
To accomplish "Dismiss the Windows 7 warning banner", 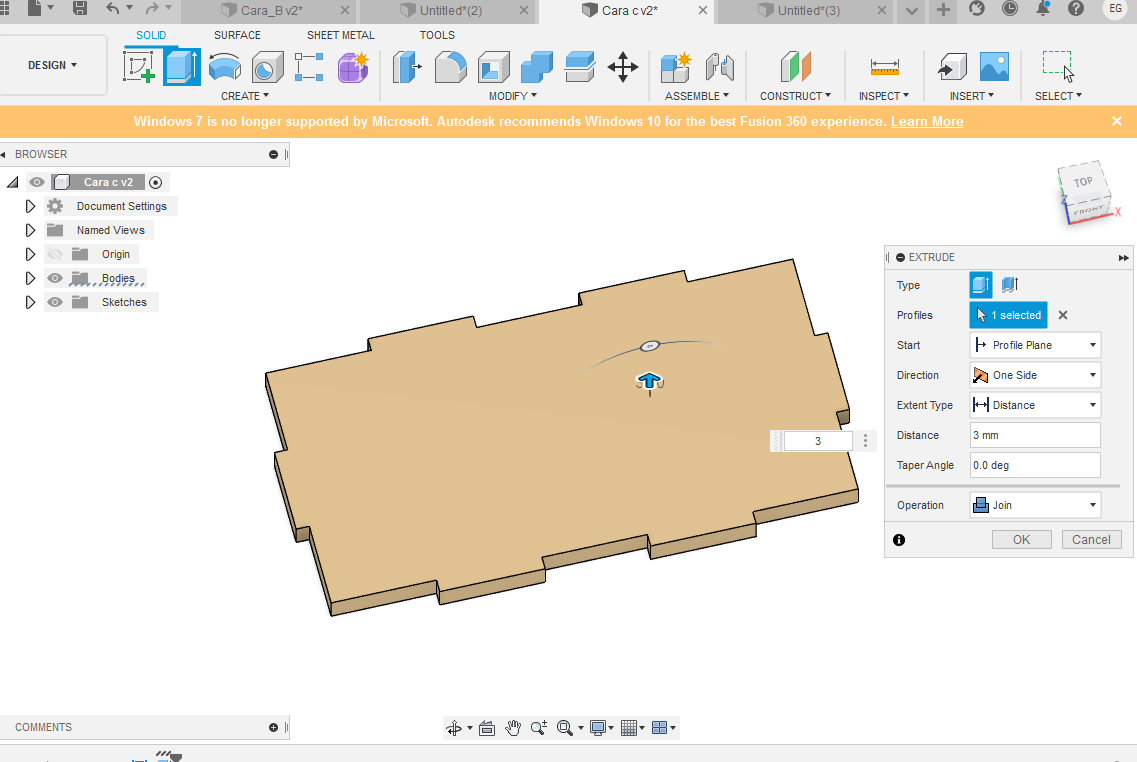I will tap(1117, 121).
